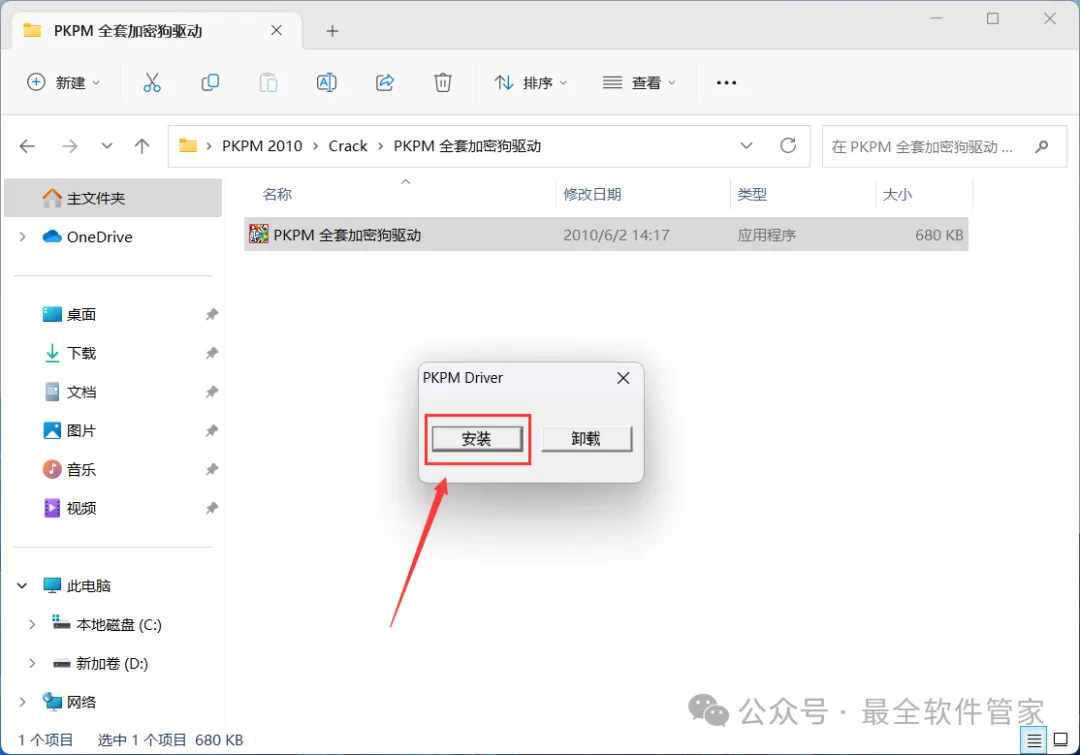Click the 安装 install button
1080x755 pixels.
[x=477, y=439]
